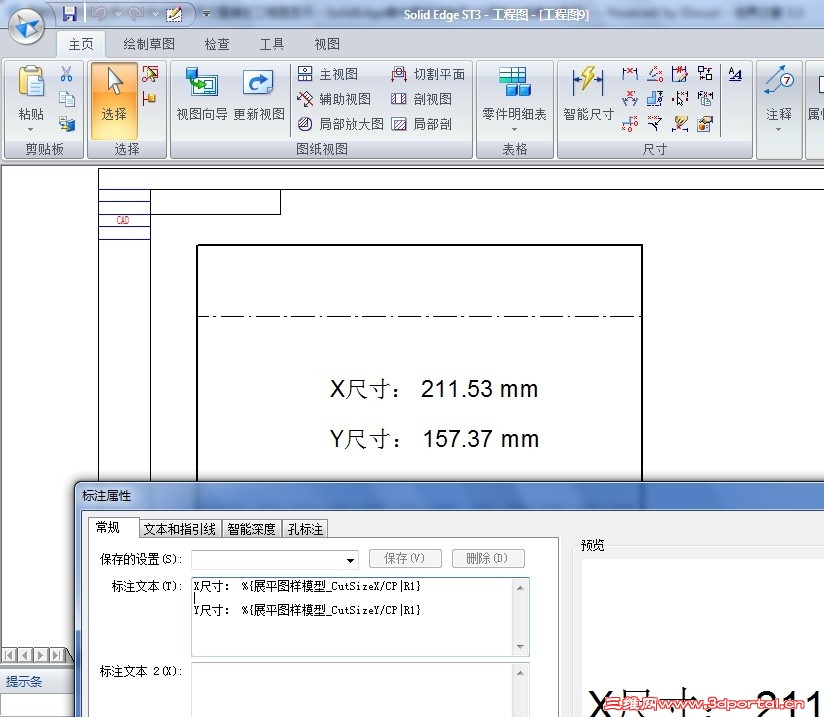Click the yellow flag icon in Select group
Screen dimensions: 824x717
point(149,98)
